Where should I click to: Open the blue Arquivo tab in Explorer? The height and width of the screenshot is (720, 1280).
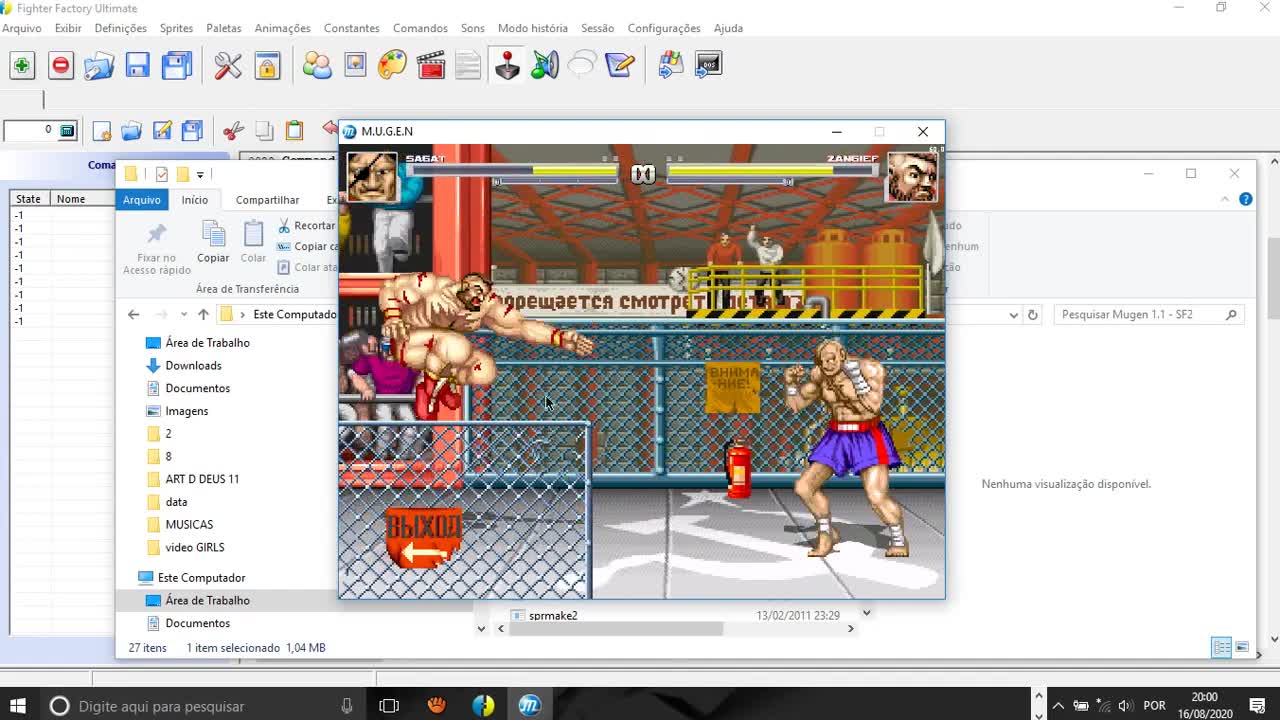[142, 200]
